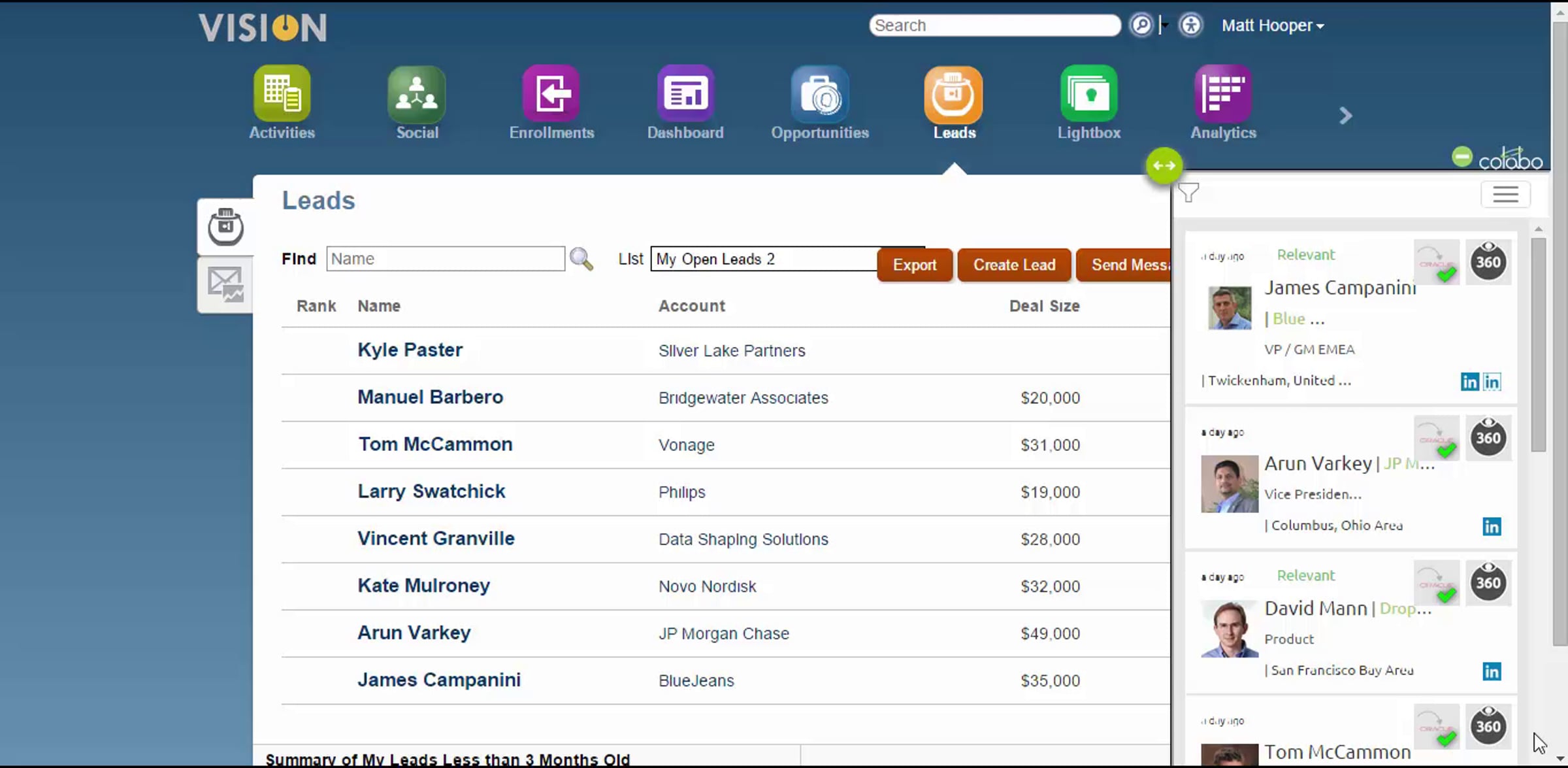Open the My Open Leads 2 list dropdown
The image size is (1568, 768).
click(764, 259)
